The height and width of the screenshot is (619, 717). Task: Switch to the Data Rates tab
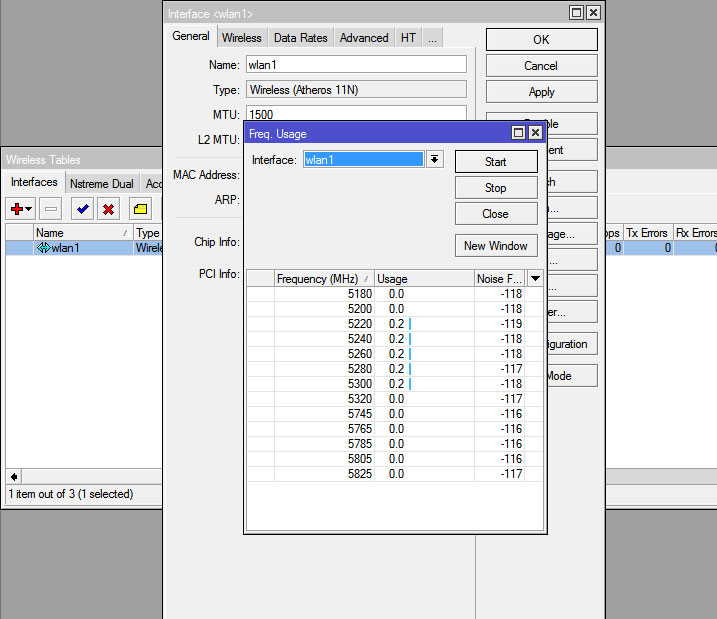pos(300,38)
